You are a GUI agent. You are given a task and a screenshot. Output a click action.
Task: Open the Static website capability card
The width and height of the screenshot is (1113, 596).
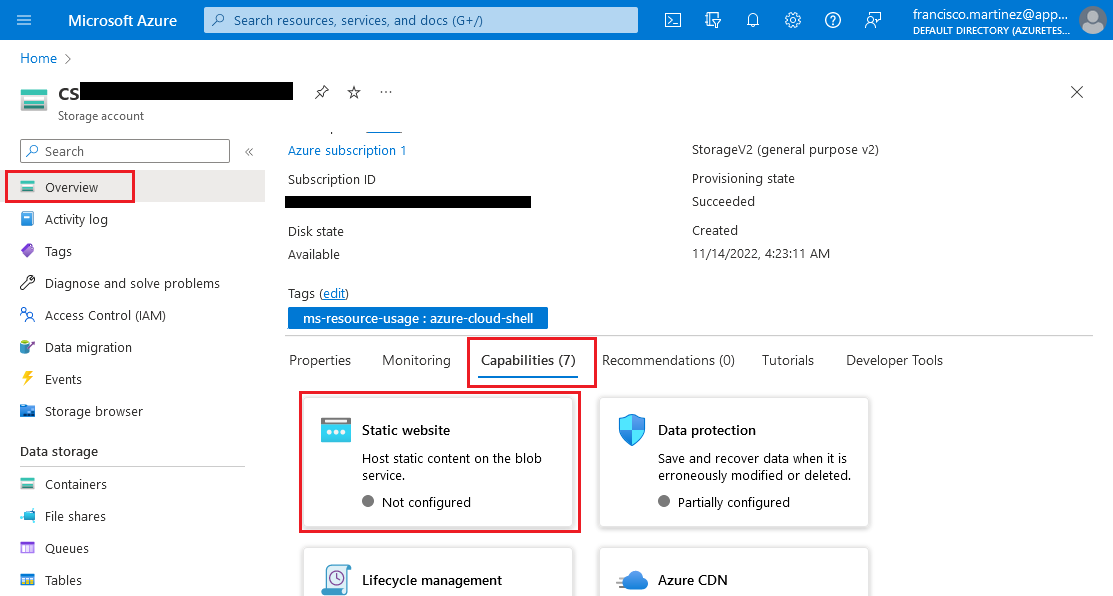click(438, 461)
